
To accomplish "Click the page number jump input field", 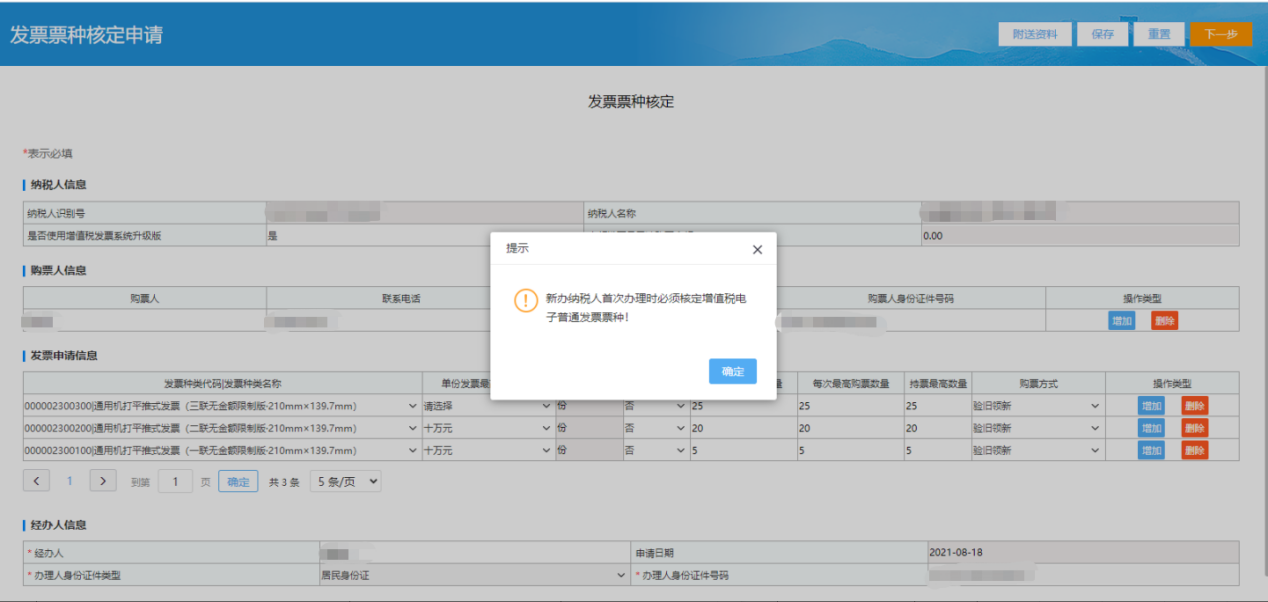I will (175, 482).
